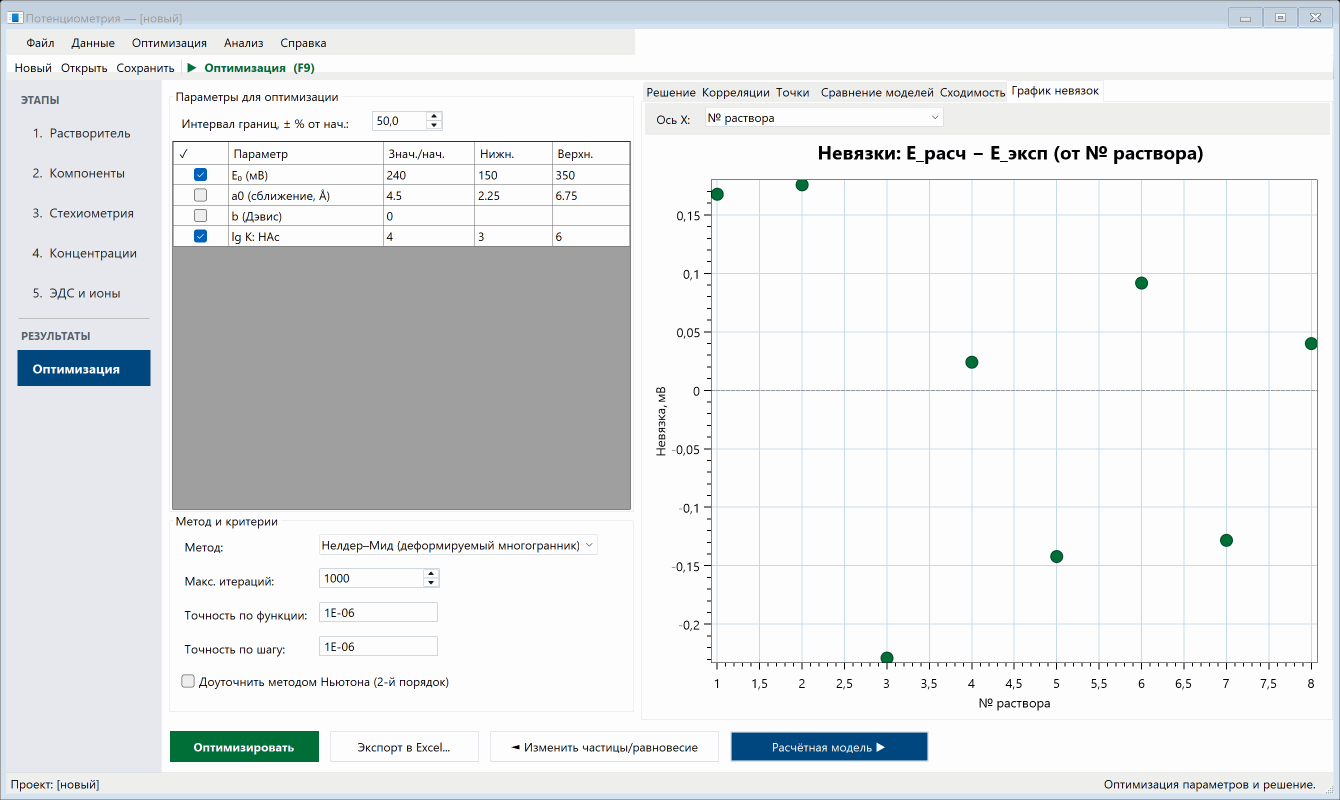Click the Макс. итераций value field
This screenshot has width=1340, height=800.
371,578
